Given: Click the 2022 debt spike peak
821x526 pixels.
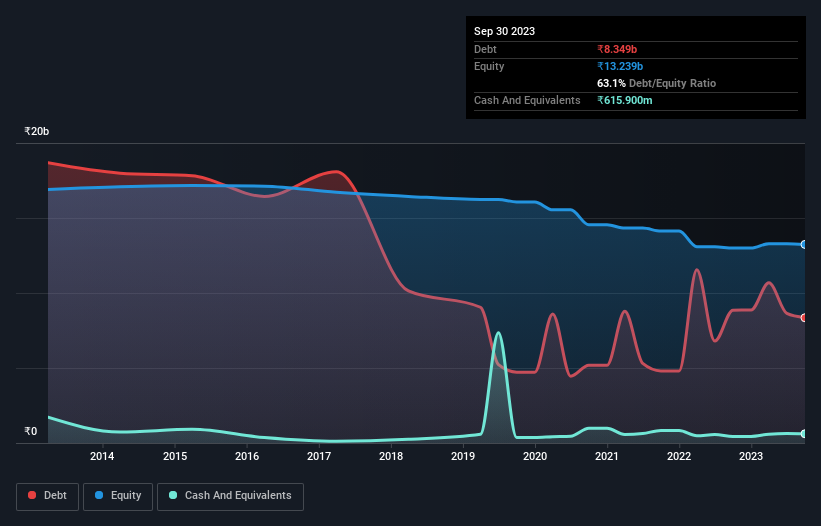Looking at the screenshot, I should click(x=696, y=270).
